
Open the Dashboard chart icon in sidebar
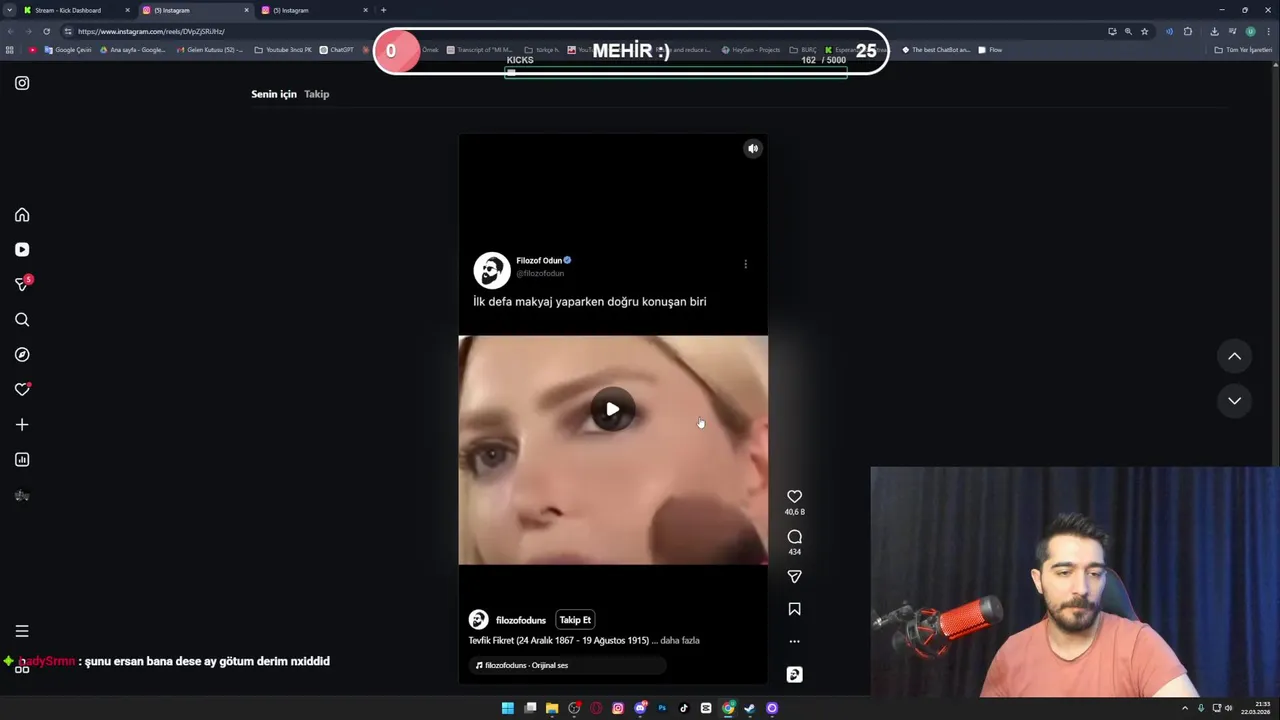22,460
